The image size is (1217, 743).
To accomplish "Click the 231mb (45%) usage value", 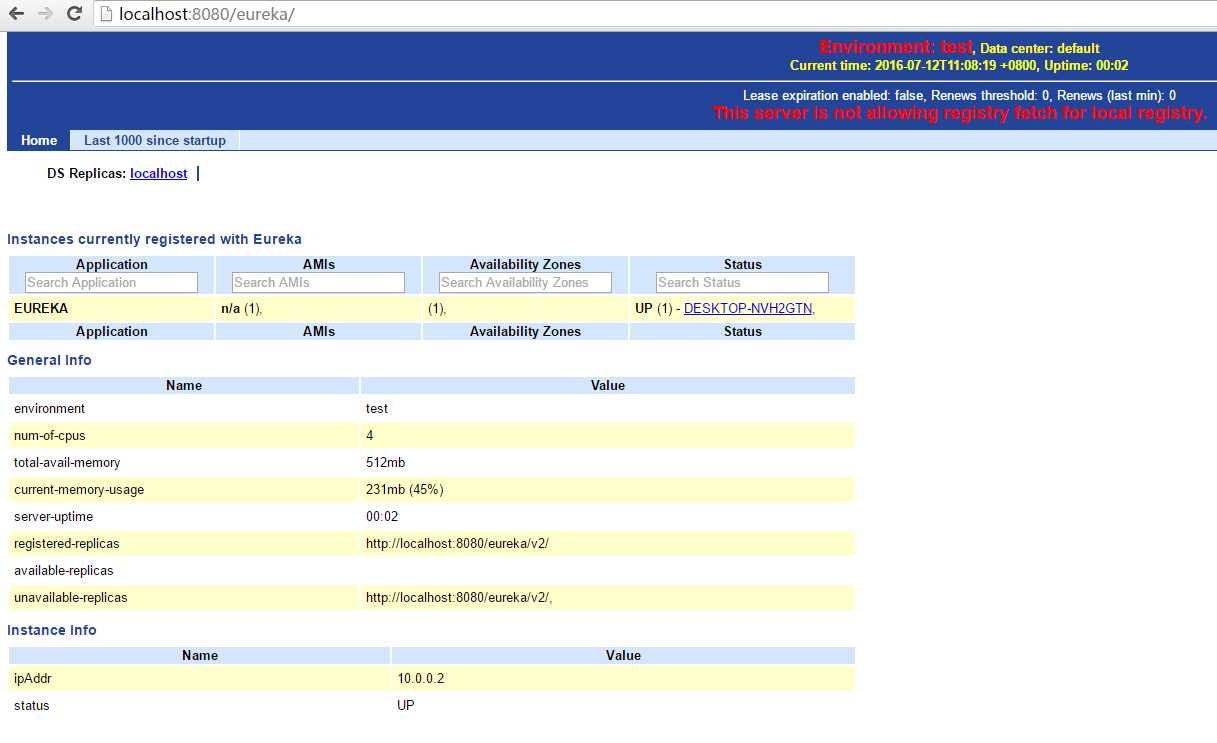I will click(x=405, y=489).
